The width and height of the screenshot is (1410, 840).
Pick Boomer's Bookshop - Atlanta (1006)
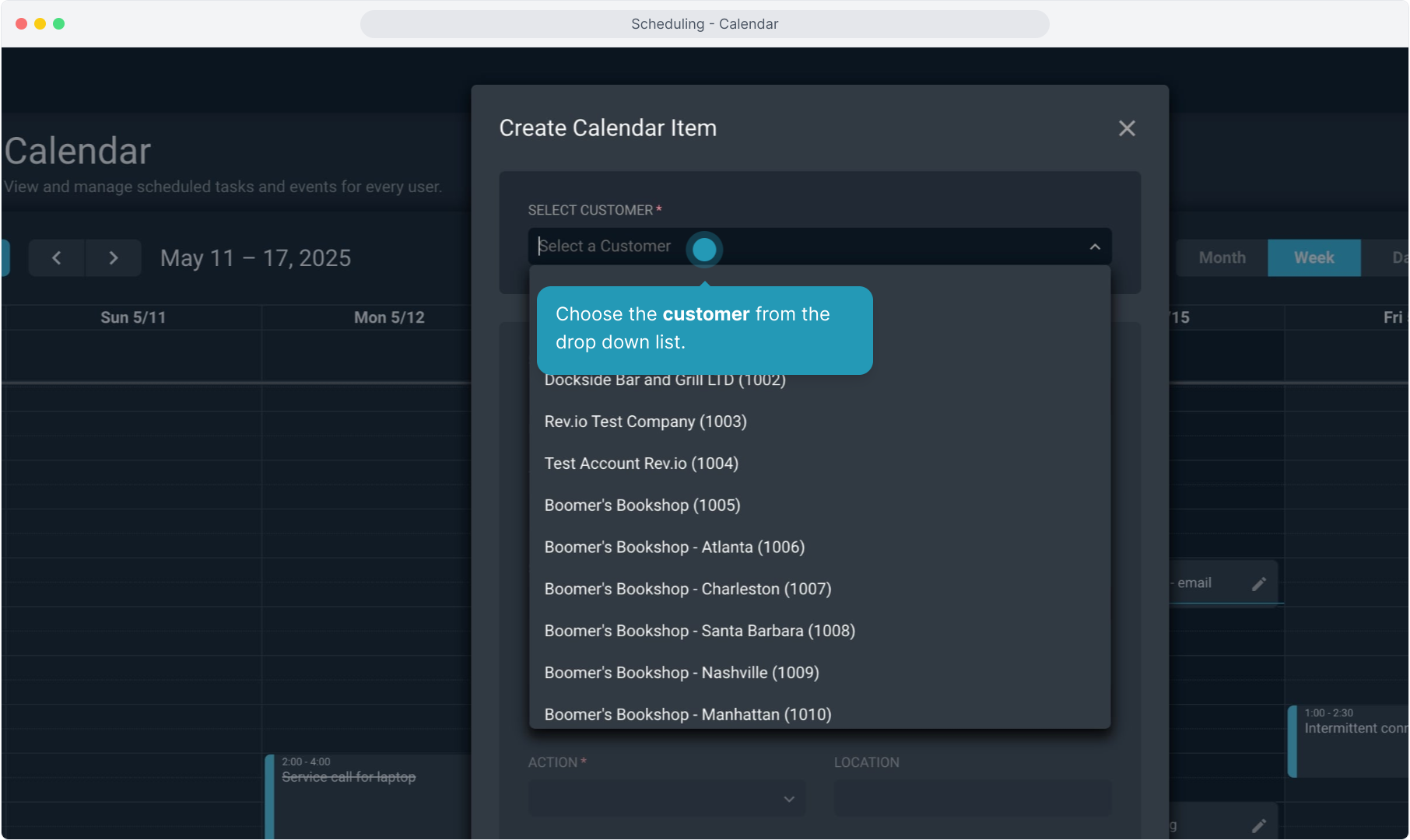pyautogui.click(x=674, y=548)
